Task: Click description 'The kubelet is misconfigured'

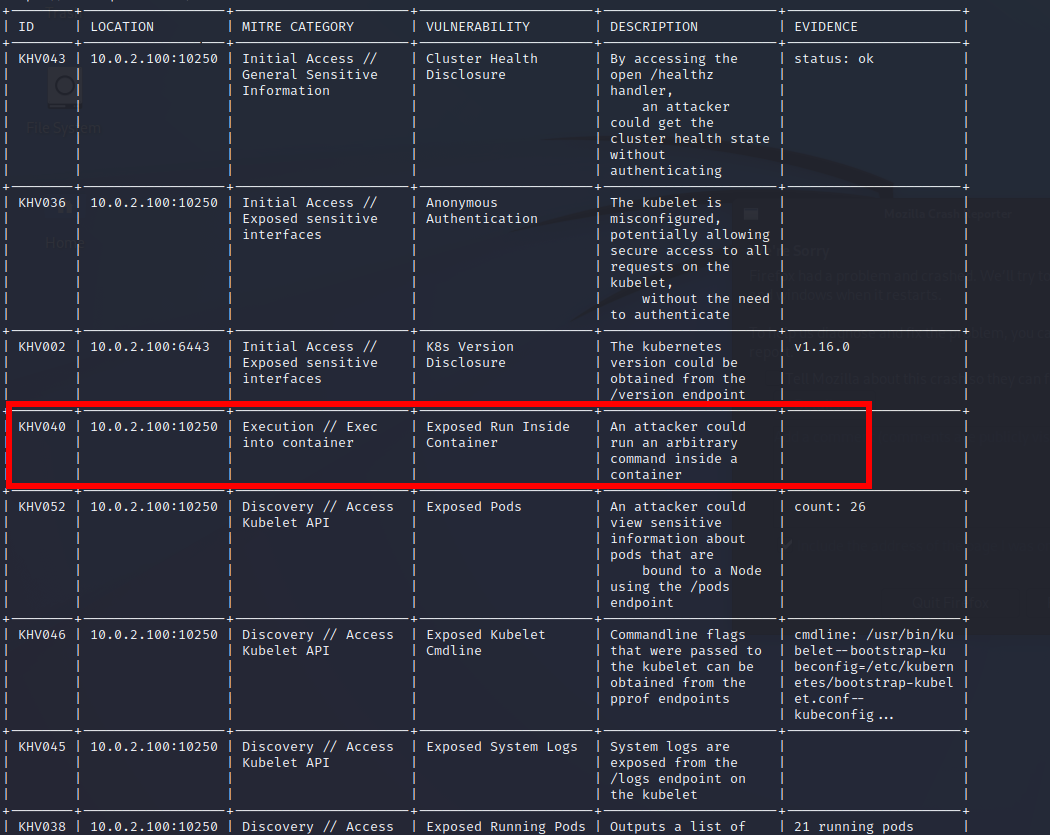Action: pyautogui.click(x=690, y=258)
